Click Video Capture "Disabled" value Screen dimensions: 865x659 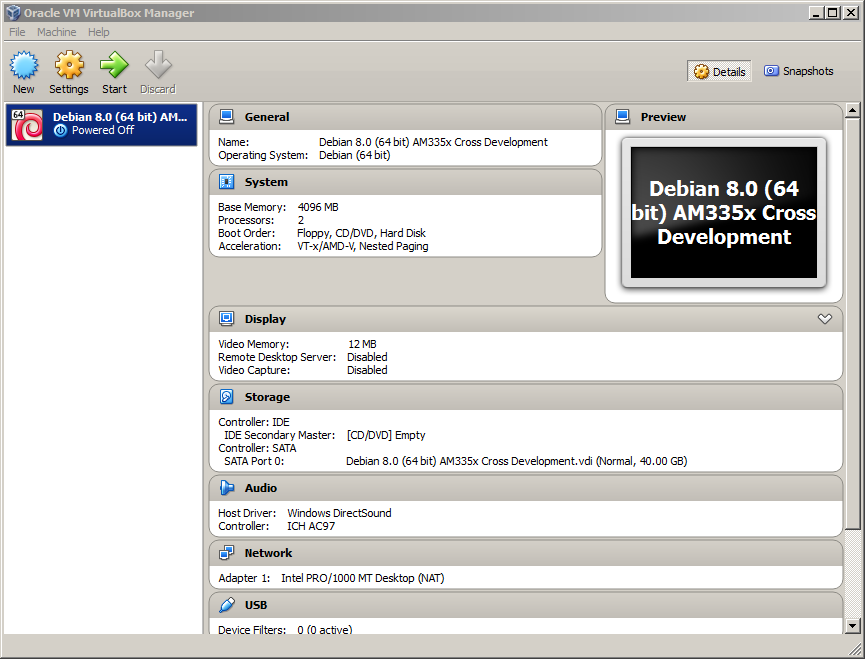click(367, 371)
